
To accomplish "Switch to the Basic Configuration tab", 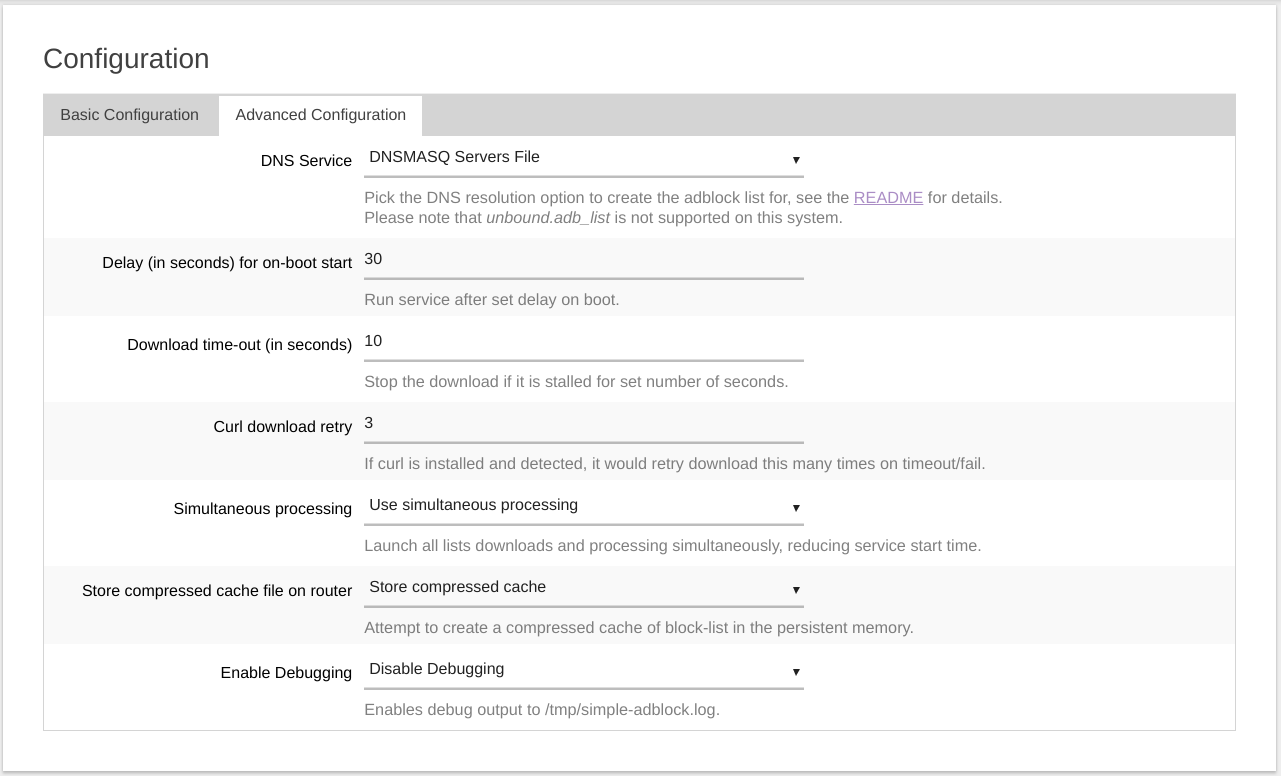I will pos(129,115).
